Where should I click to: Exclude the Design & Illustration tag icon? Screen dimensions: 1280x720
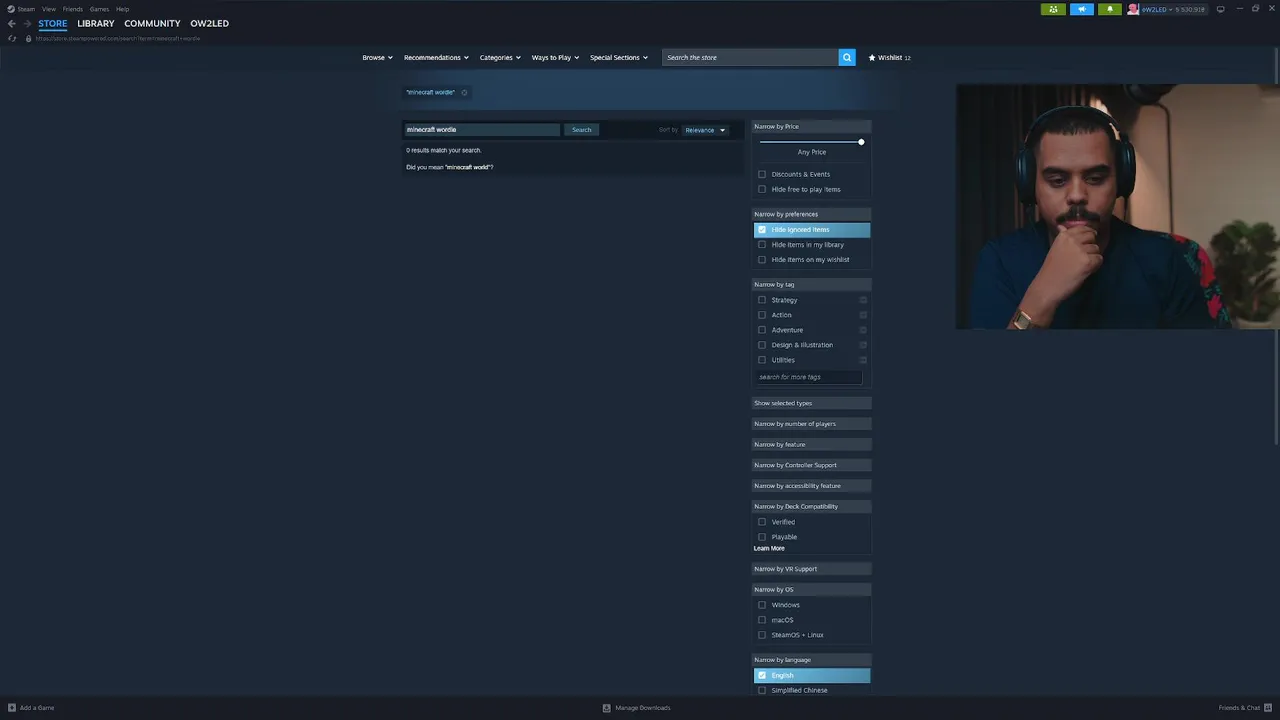point(863,345)
